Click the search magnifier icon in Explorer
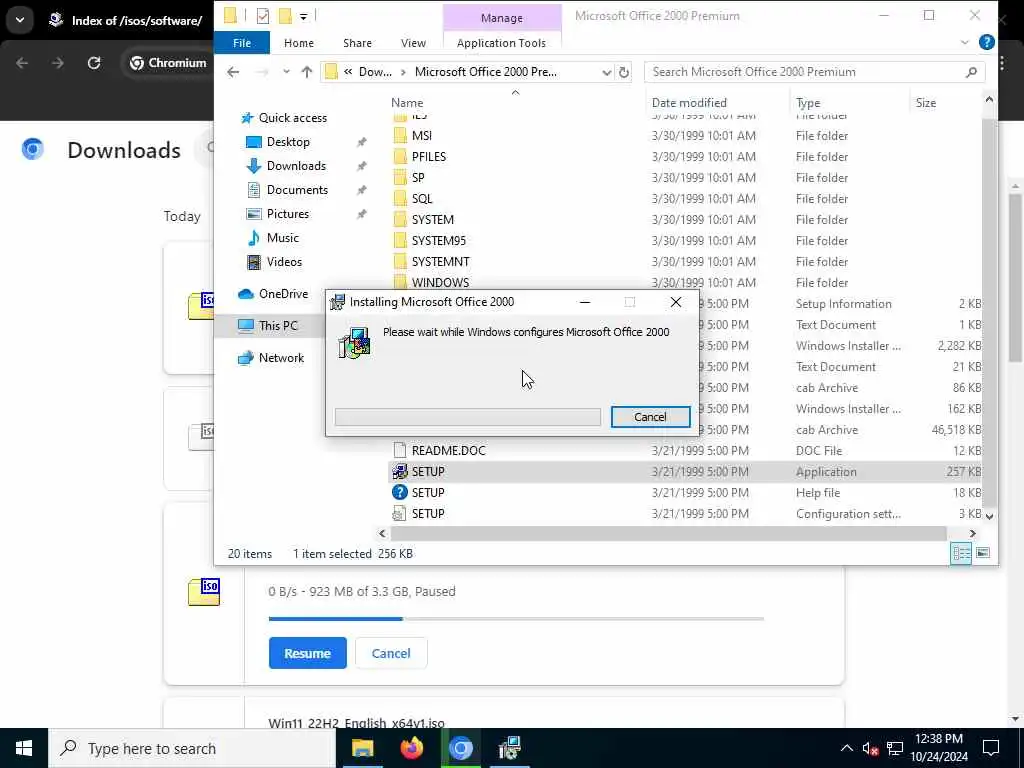This screenshot has height=768, width=1024. (971, 72)
